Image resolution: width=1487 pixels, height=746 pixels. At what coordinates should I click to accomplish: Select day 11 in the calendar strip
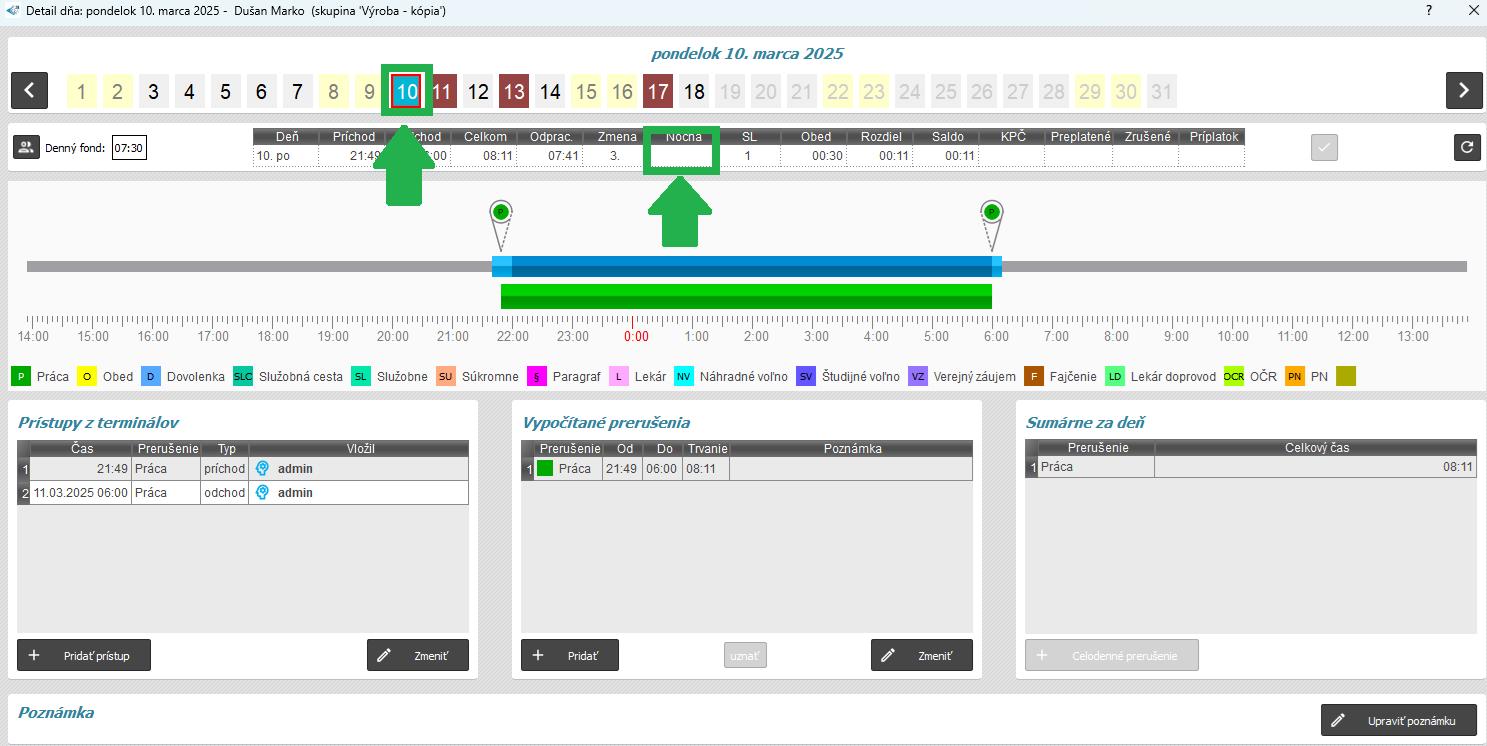pos(442,92)
